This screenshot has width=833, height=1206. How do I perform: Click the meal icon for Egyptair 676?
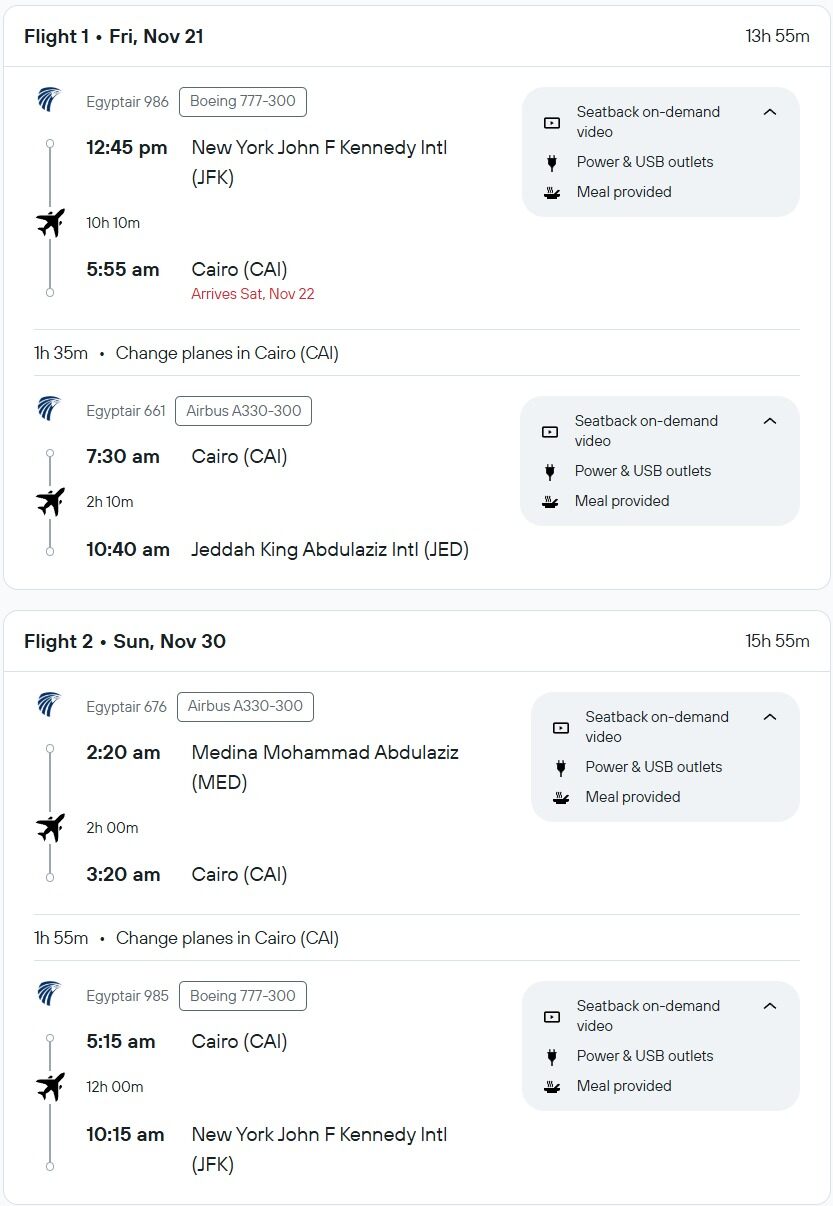pyautogui.click(x=561, y=797)
